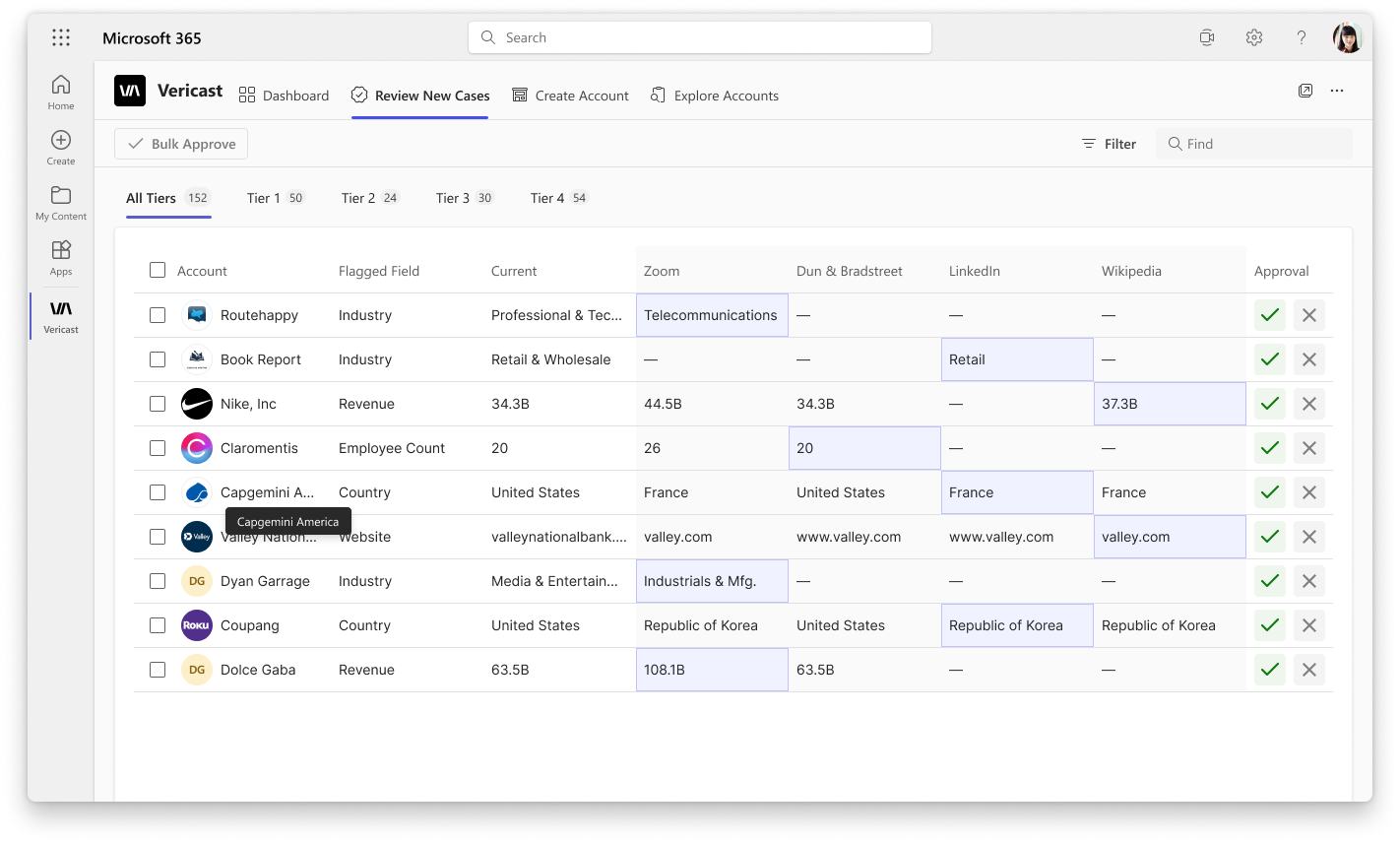Focus the Microsoft 365 Search box
This screenshot has width=1400, height=843.
coord(700,37)
